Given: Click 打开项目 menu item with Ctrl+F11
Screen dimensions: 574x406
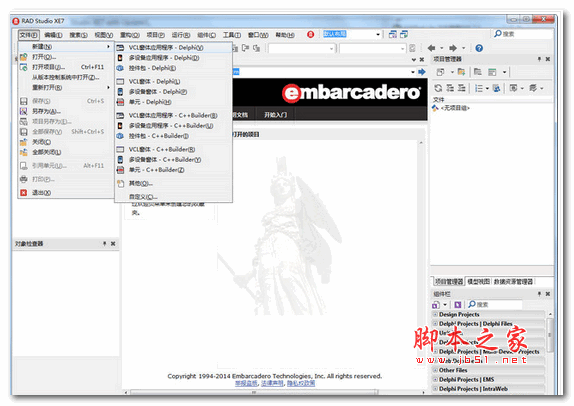Looking at the screenshot, I should 66,67.
